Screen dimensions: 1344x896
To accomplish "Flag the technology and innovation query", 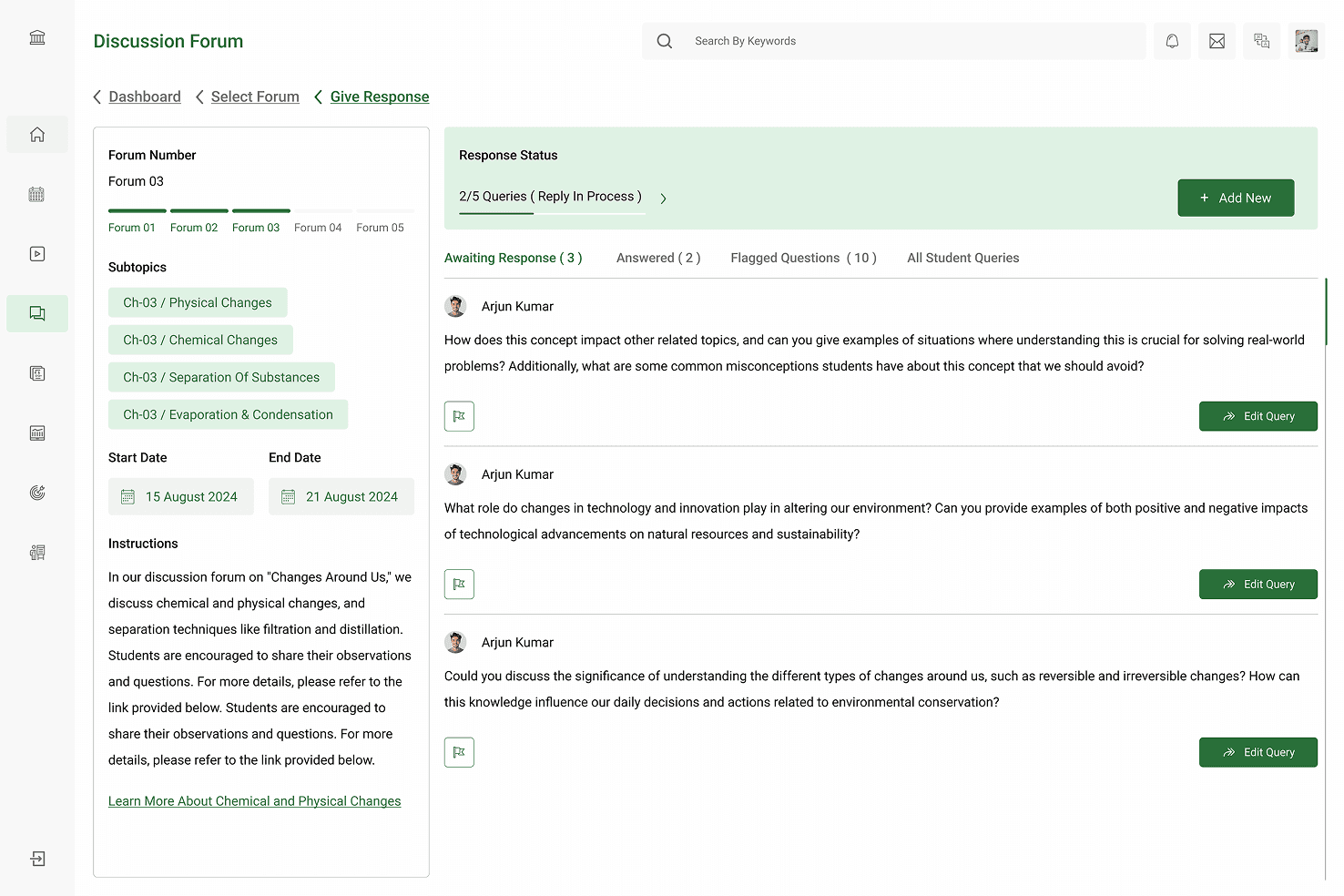I will tap(459, 585).
